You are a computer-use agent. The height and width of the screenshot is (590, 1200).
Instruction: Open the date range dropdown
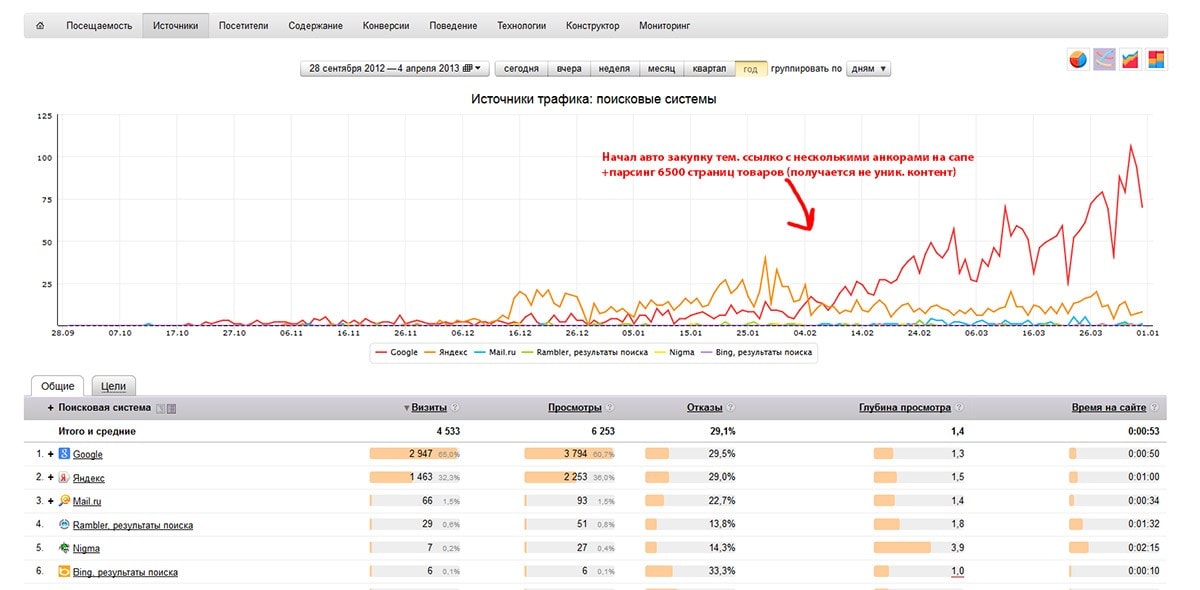[x=394, y=69]
